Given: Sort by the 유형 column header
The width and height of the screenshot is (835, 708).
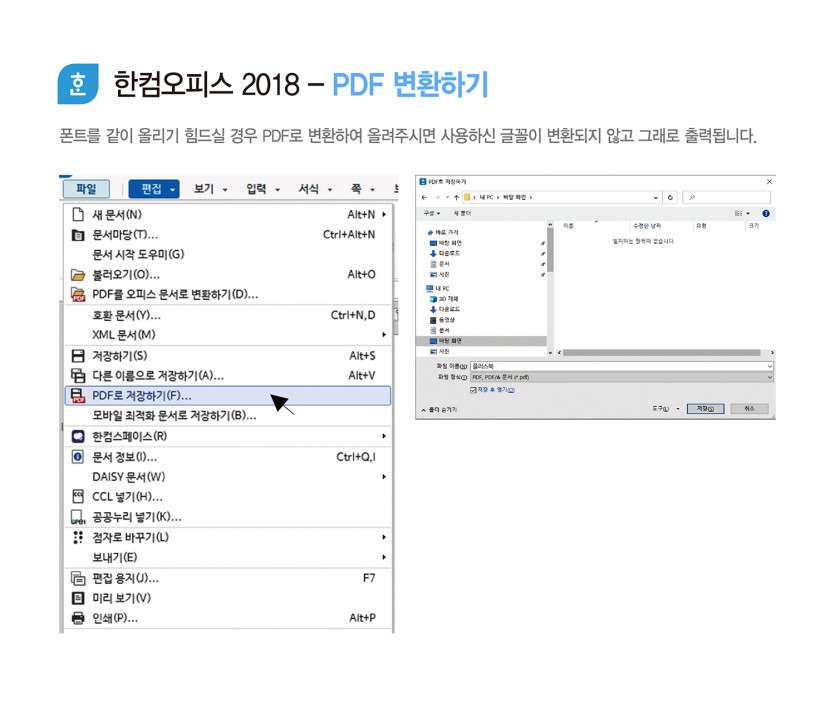Looking at the screenshot, I should (701, 226).
